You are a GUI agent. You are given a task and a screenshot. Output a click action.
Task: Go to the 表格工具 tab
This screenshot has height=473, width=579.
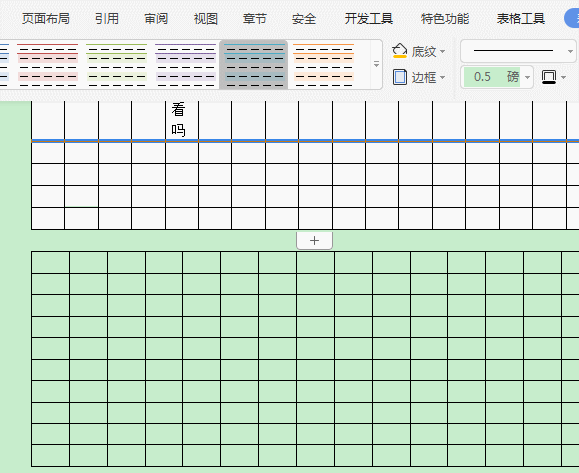point(521,18)
